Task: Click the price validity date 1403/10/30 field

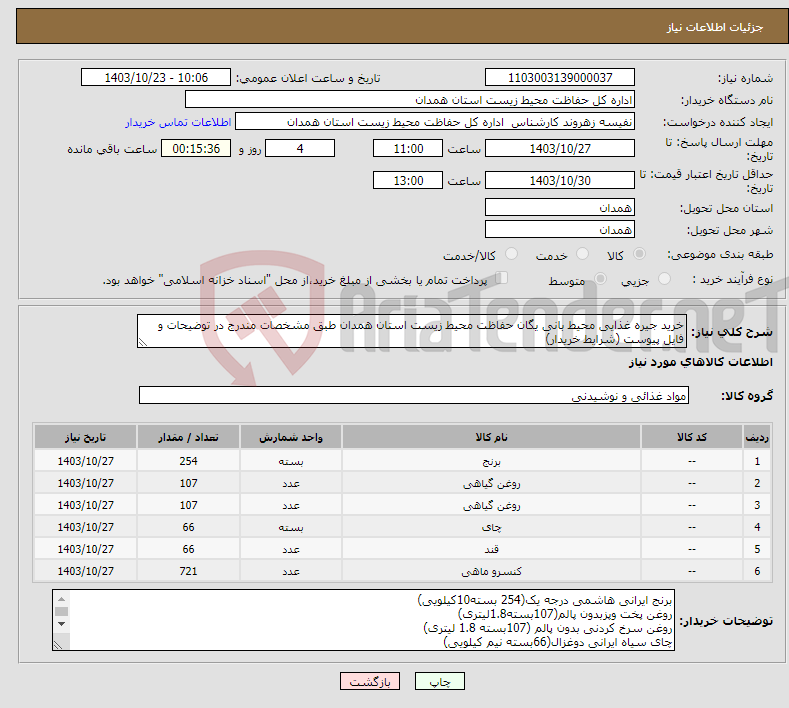Action: click(560, 180)
